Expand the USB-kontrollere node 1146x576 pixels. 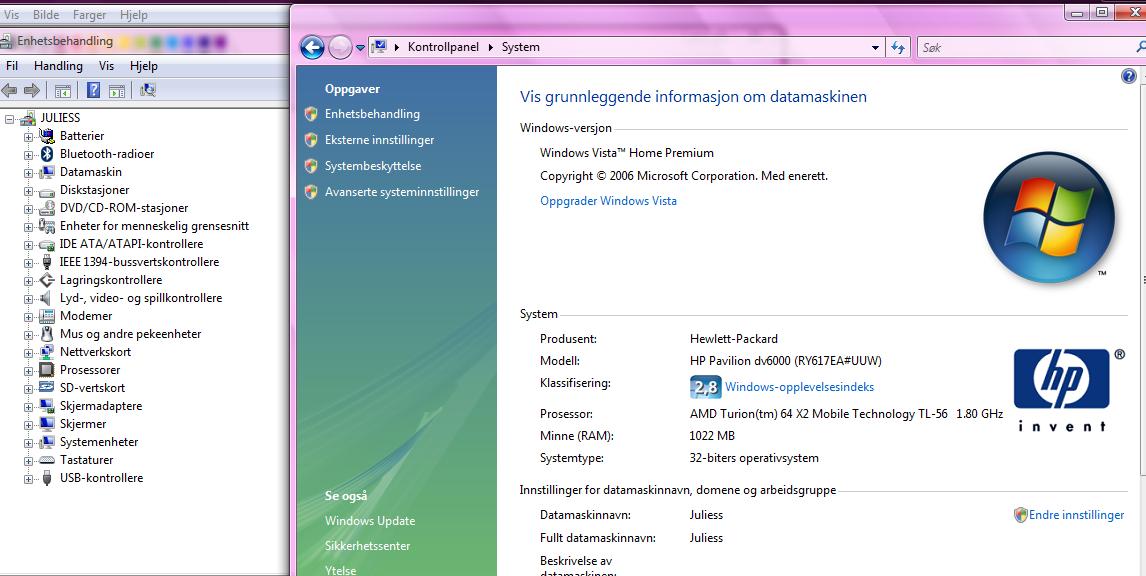[x=28, y=479]
